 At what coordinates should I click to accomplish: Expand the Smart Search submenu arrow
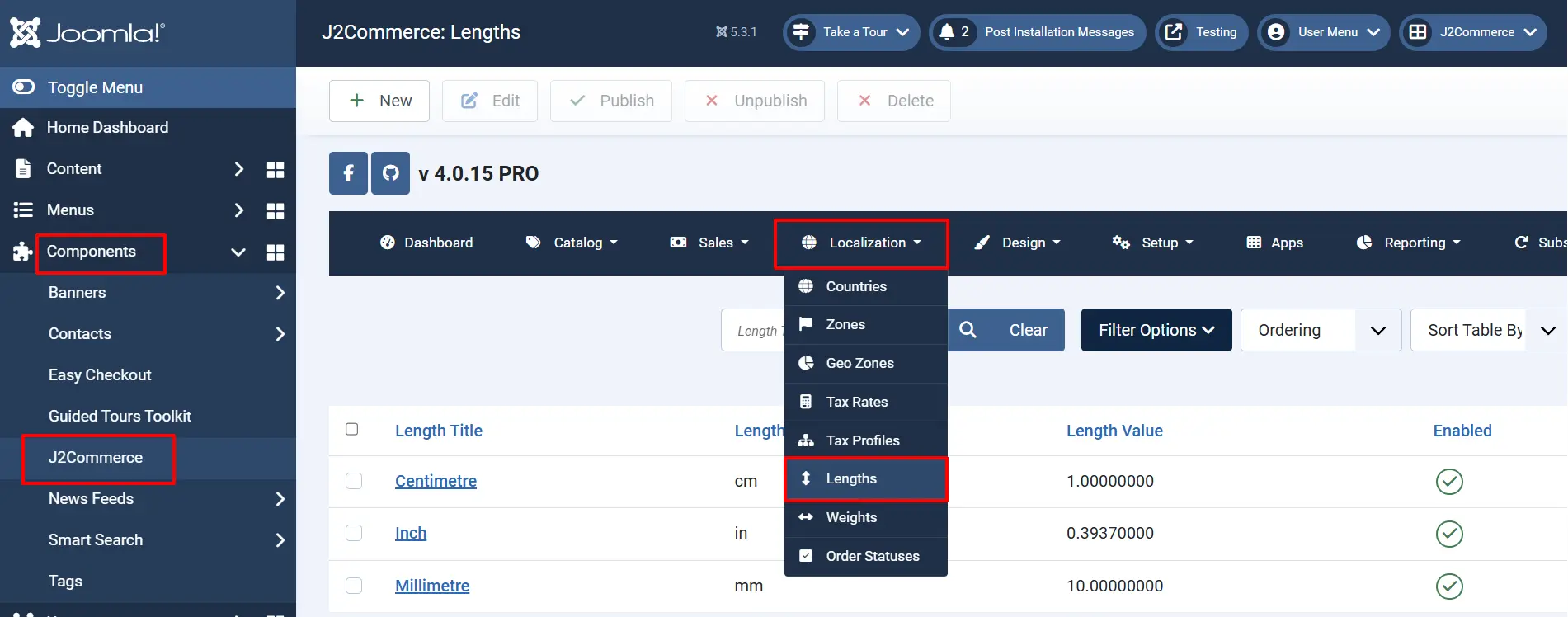point(280,540)
